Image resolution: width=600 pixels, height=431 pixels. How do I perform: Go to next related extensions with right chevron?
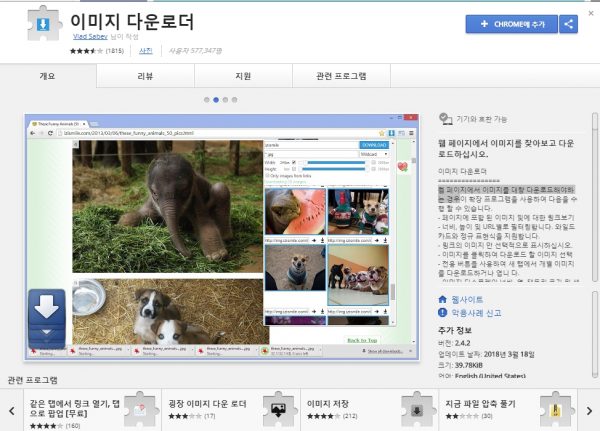(589, 411)
